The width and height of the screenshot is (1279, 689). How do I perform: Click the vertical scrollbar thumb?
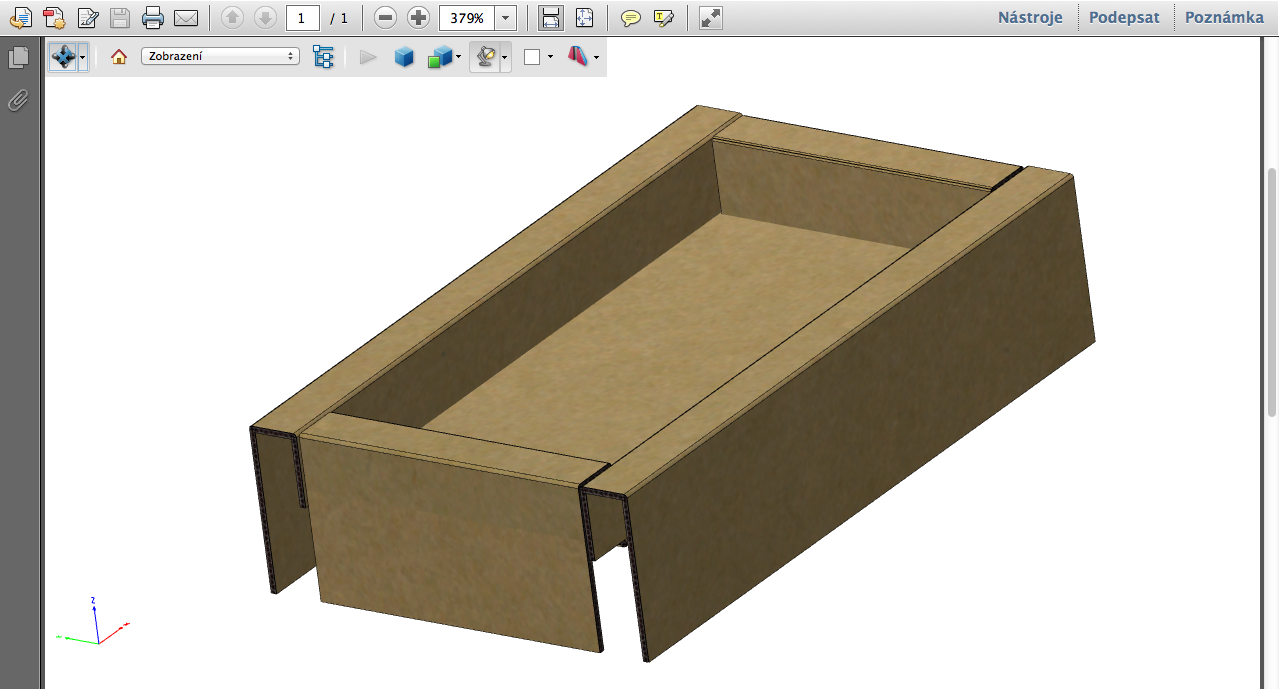click(x=1272, y=292)
